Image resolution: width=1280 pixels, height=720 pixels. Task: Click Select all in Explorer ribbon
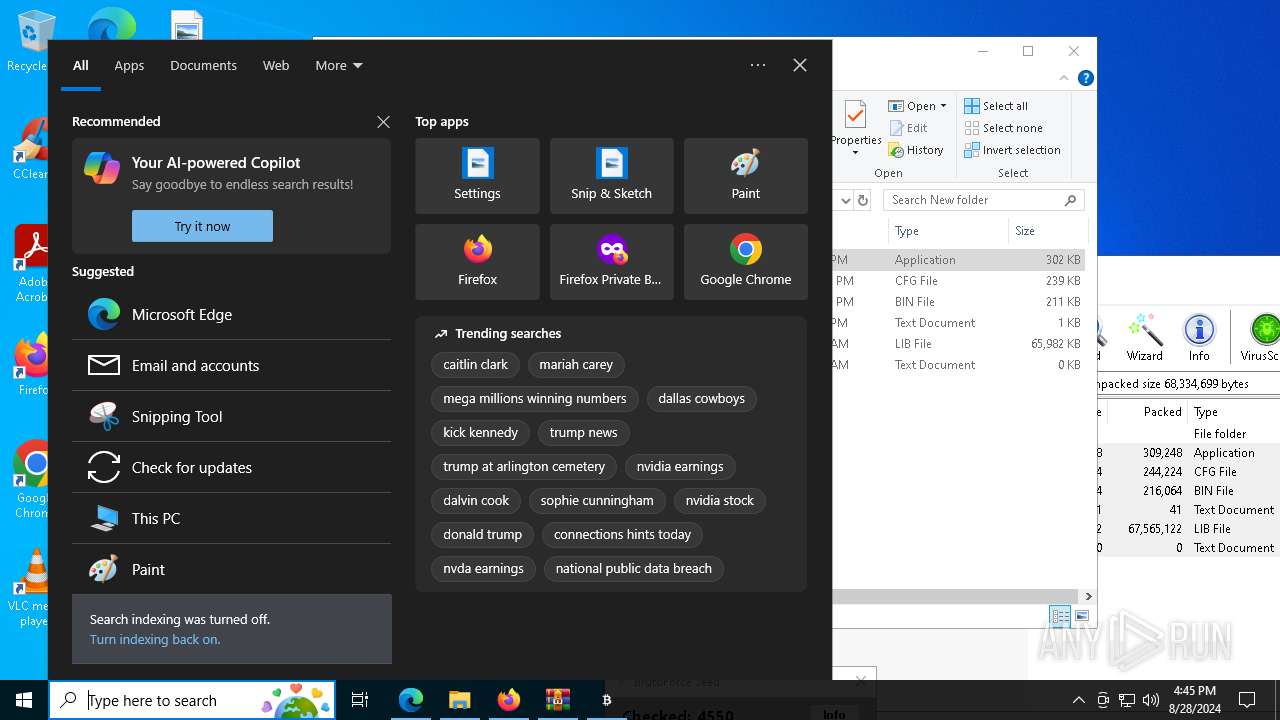pos(996,106)
